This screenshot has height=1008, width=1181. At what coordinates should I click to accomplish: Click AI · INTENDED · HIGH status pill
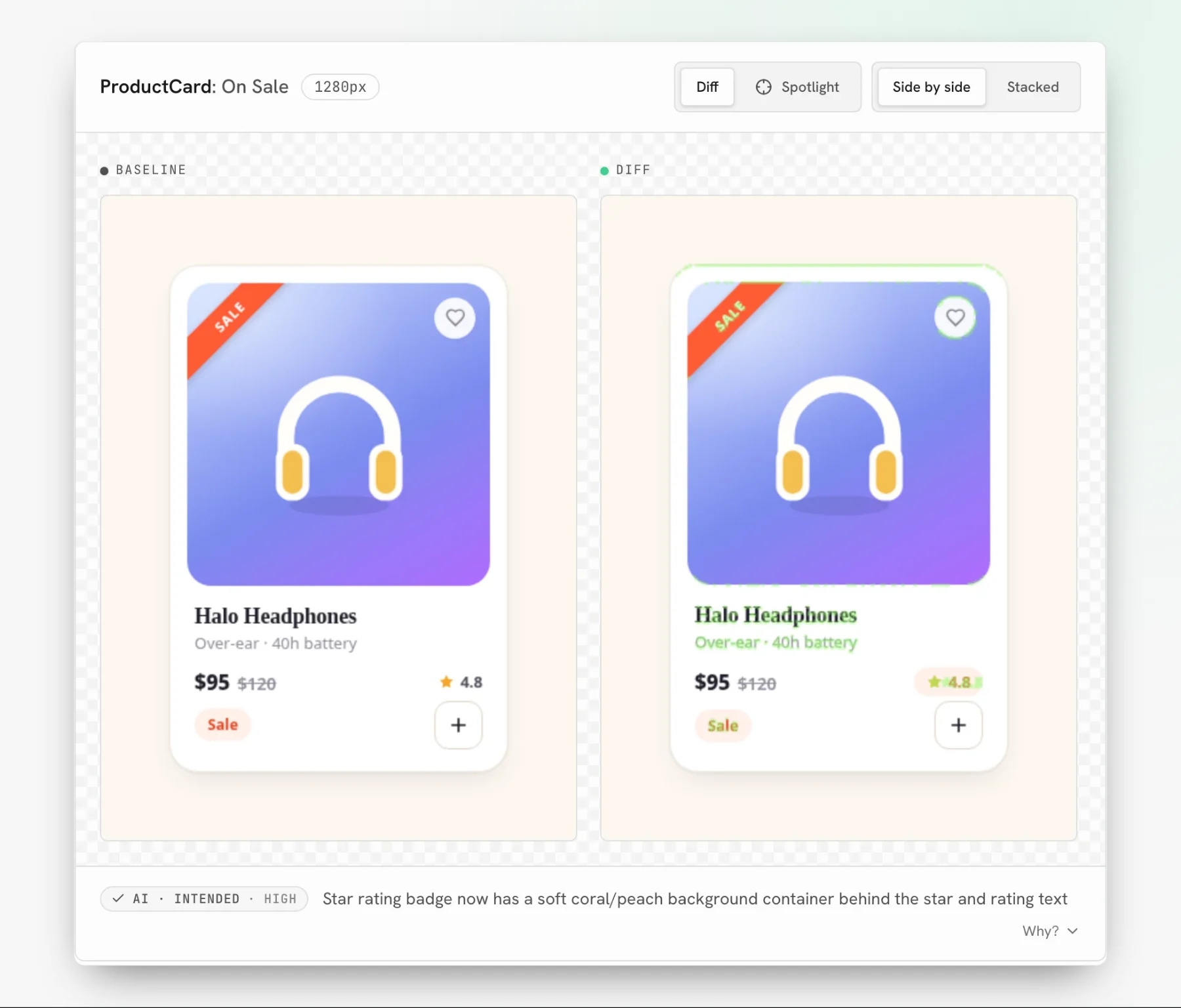(204, 898)
